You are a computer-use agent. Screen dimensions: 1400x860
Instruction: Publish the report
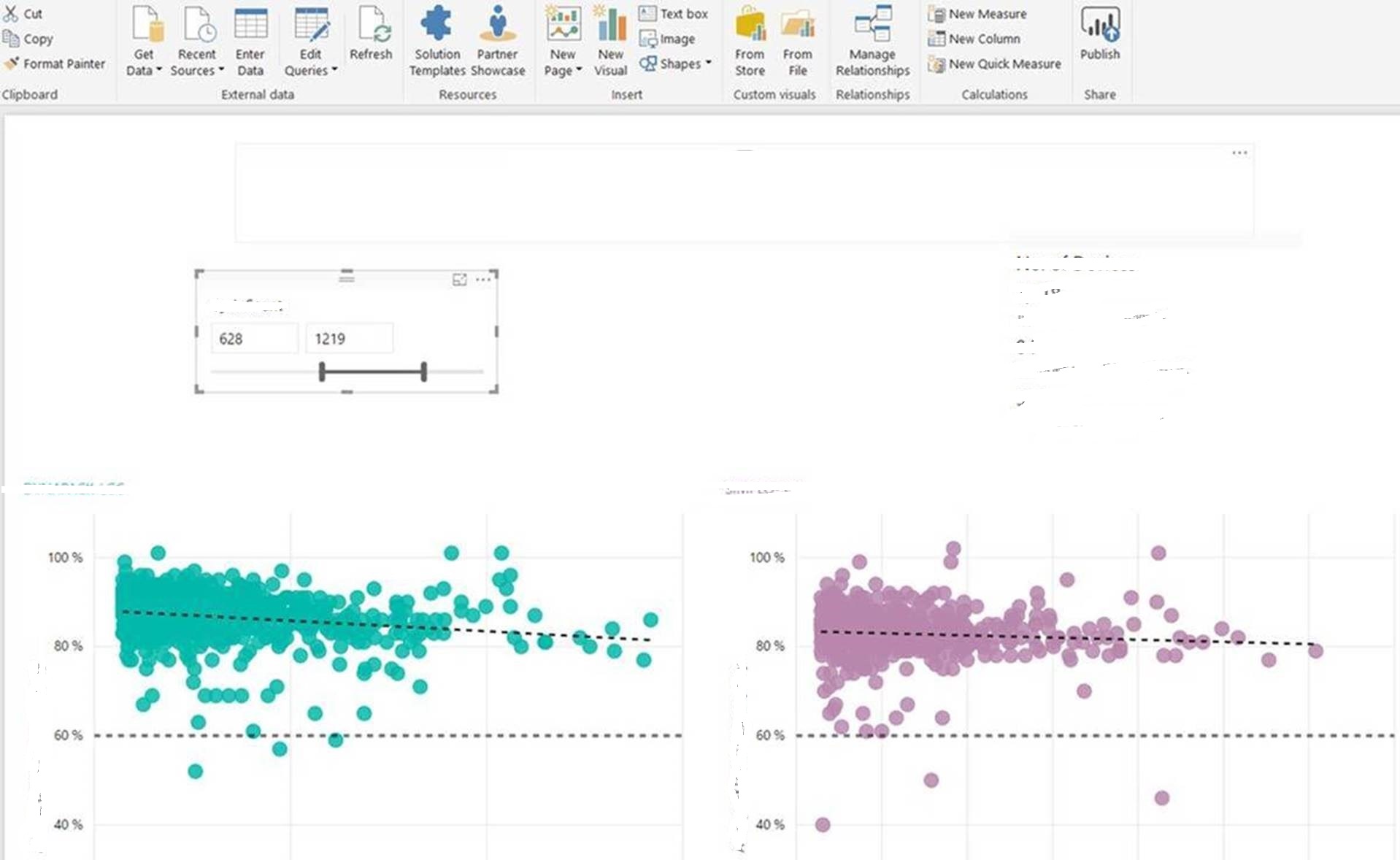point(1100,34)
